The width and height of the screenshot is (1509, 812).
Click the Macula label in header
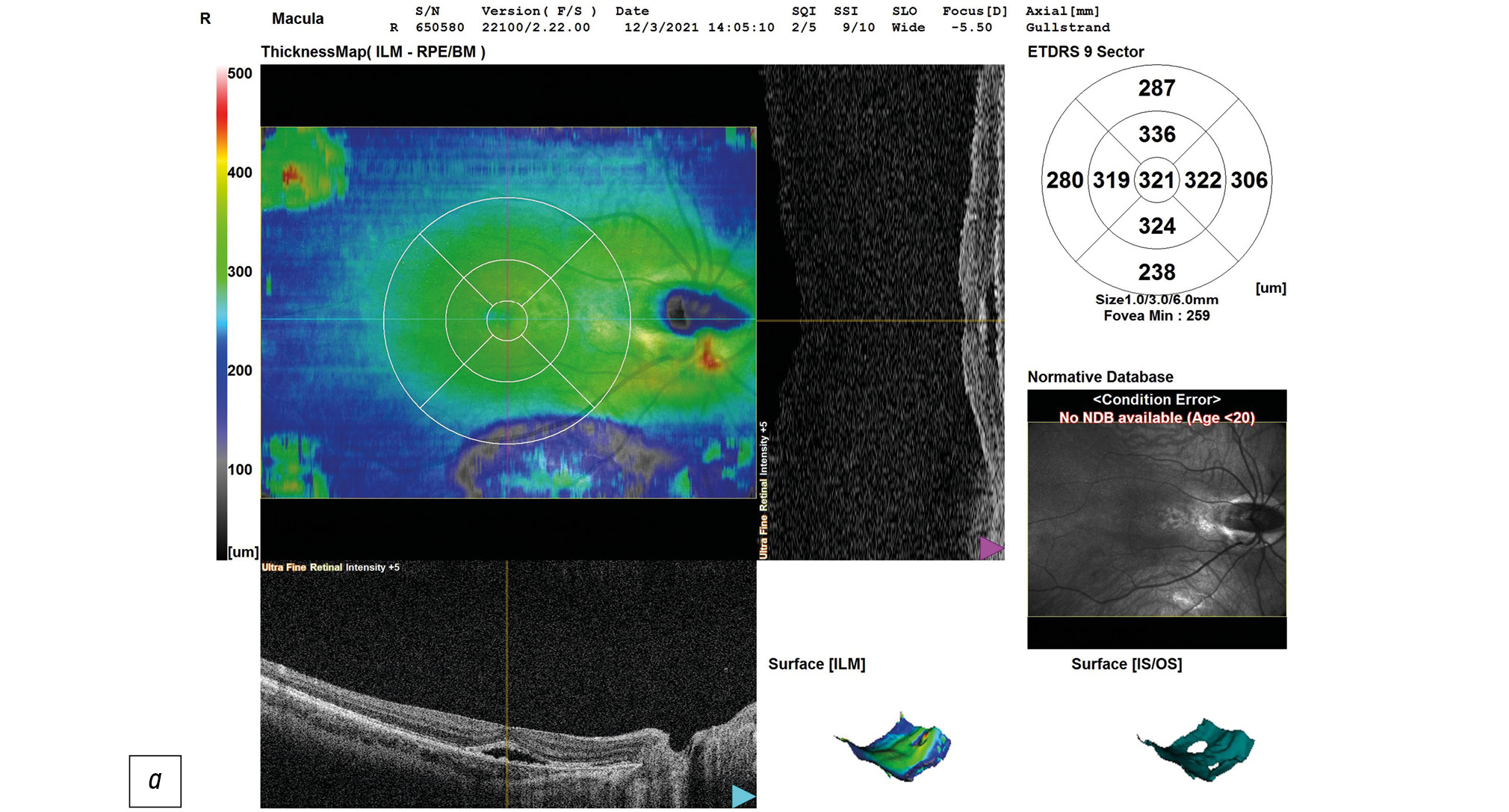click(297, 19)
